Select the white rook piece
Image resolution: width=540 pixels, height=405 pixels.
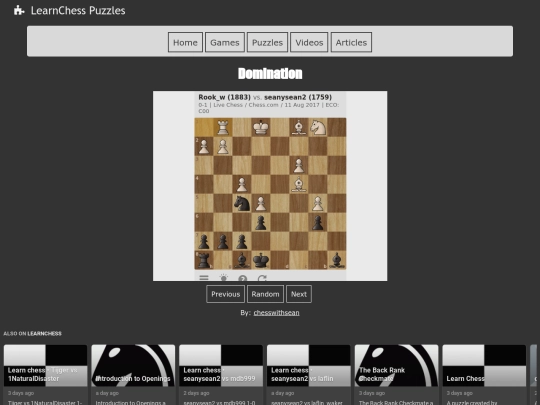pyautogui.click(x=223, y=127)
